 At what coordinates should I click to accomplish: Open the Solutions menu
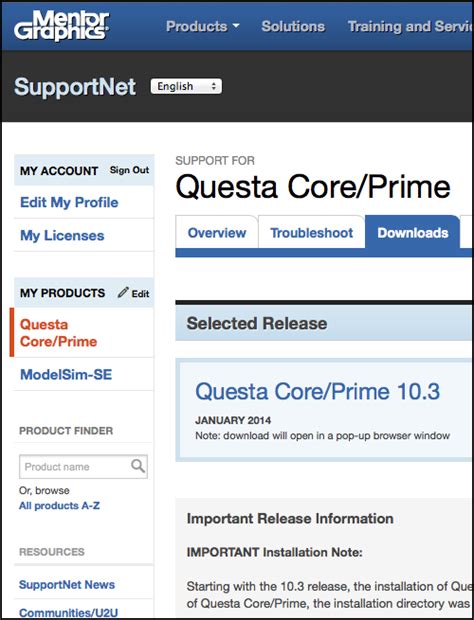(293, 26)
